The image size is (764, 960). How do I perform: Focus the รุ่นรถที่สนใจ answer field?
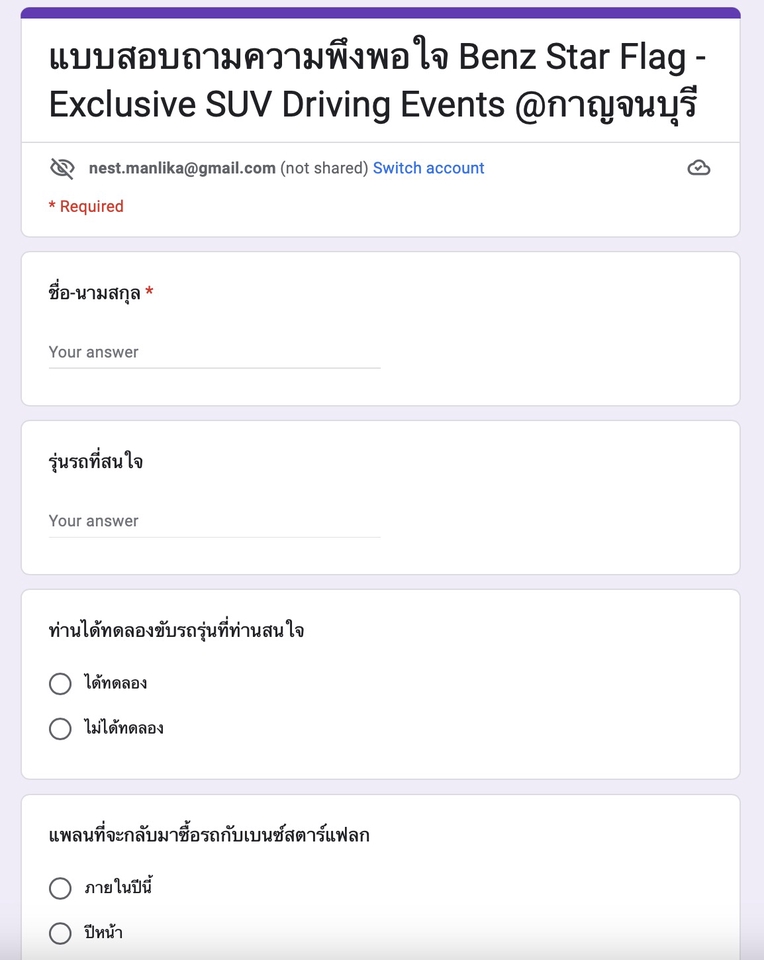(x=214, y=522)
